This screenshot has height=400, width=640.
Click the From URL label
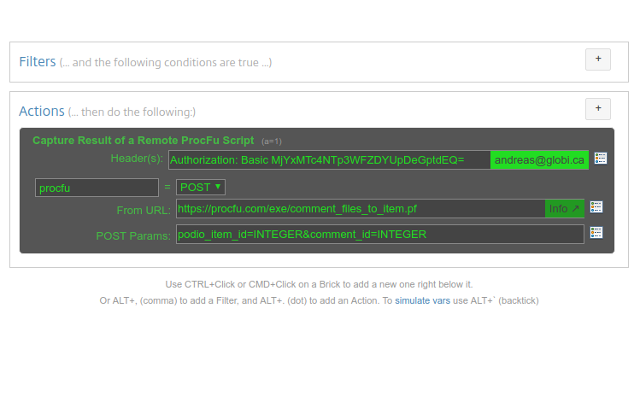coord(142,210)
